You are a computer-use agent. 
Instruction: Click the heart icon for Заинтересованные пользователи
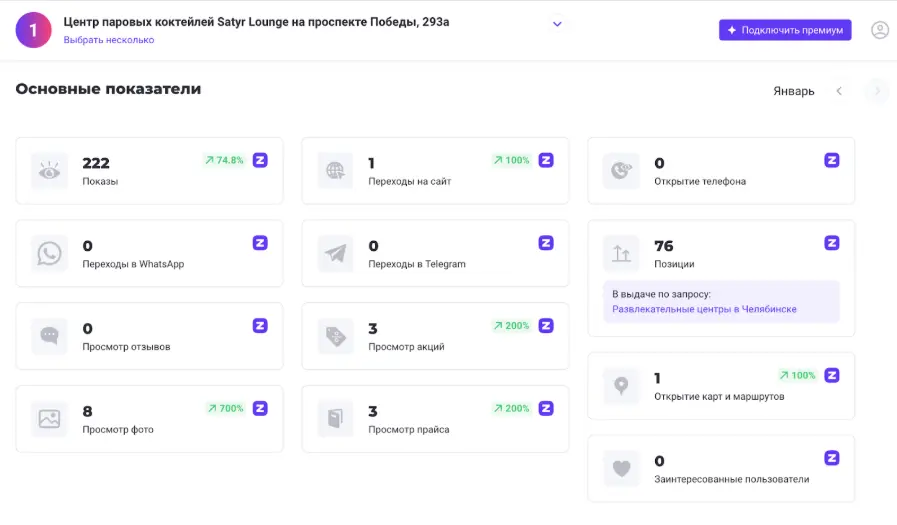pyautogui.click(x=621, y=468)
